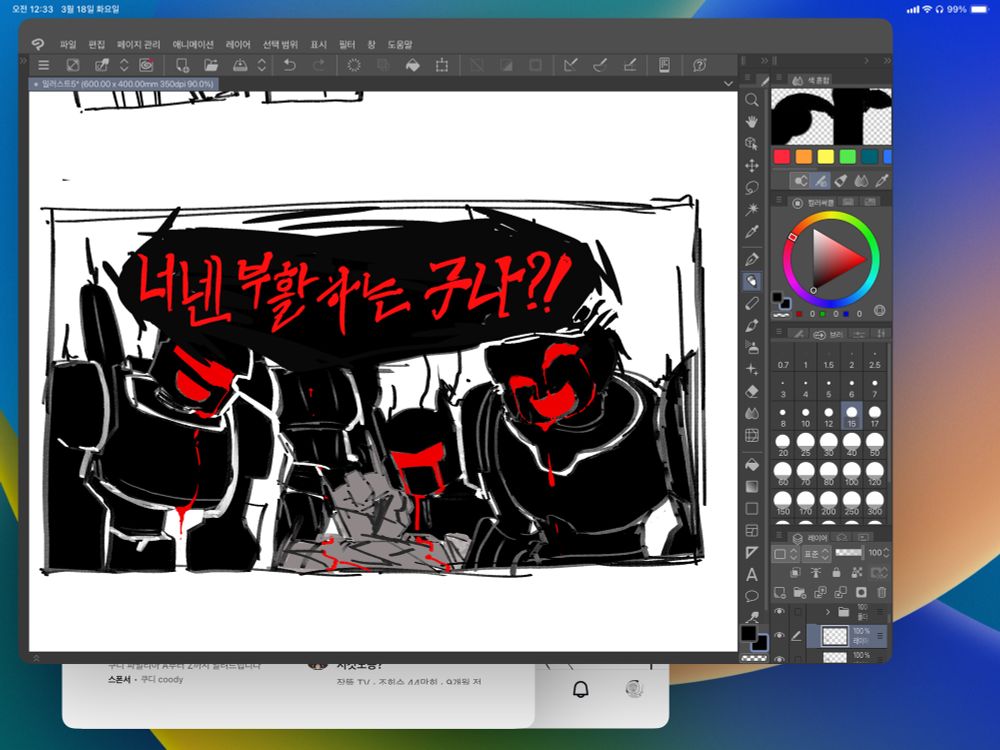Open the Clip Studio logo menu
Screen dimensions: 1000x750
tap(38, 44)
